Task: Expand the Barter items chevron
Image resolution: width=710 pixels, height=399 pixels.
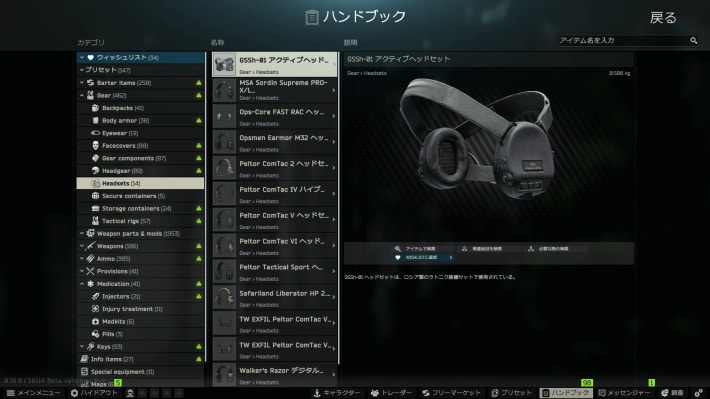Action: [82, 83]
